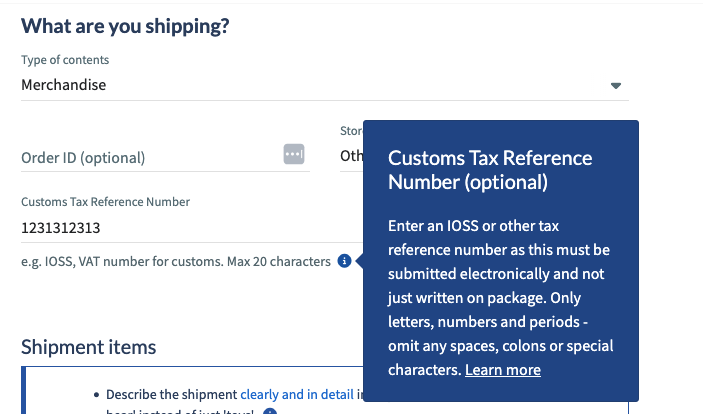Viewport: 703px width, 414px height.
Task: Click the autofill icon in Order ID field
Action: 293,154
